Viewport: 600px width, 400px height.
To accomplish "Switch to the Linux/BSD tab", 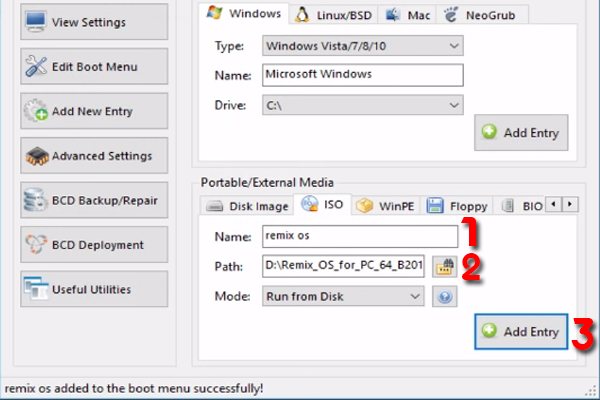I will tap(334, 15).
